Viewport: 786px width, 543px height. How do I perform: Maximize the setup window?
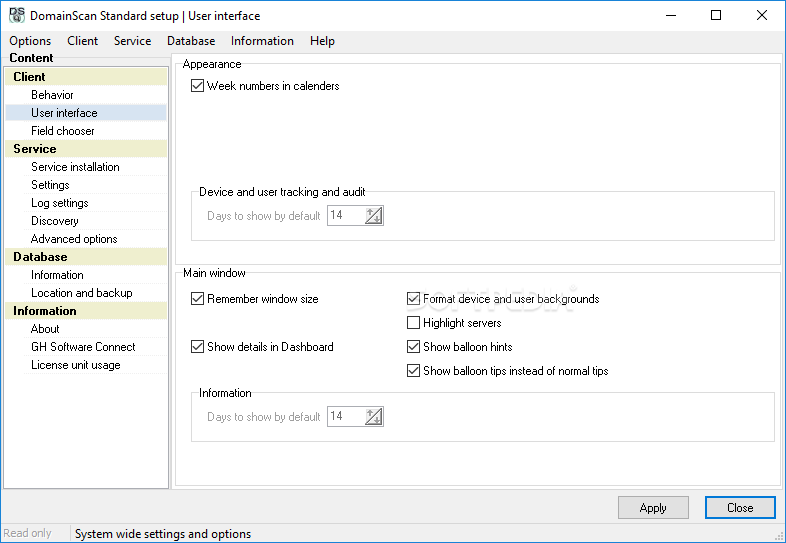click(x=716, y=15)
